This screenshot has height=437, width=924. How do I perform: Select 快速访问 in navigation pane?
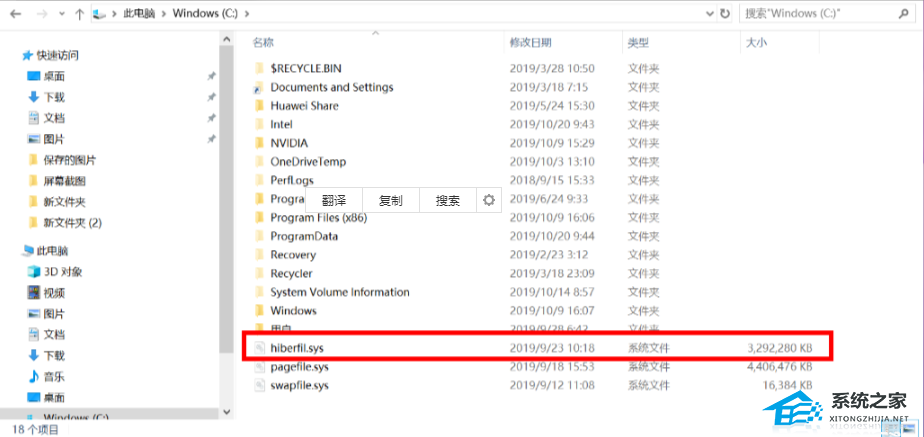pyautogui.click(x=58, y=55)
